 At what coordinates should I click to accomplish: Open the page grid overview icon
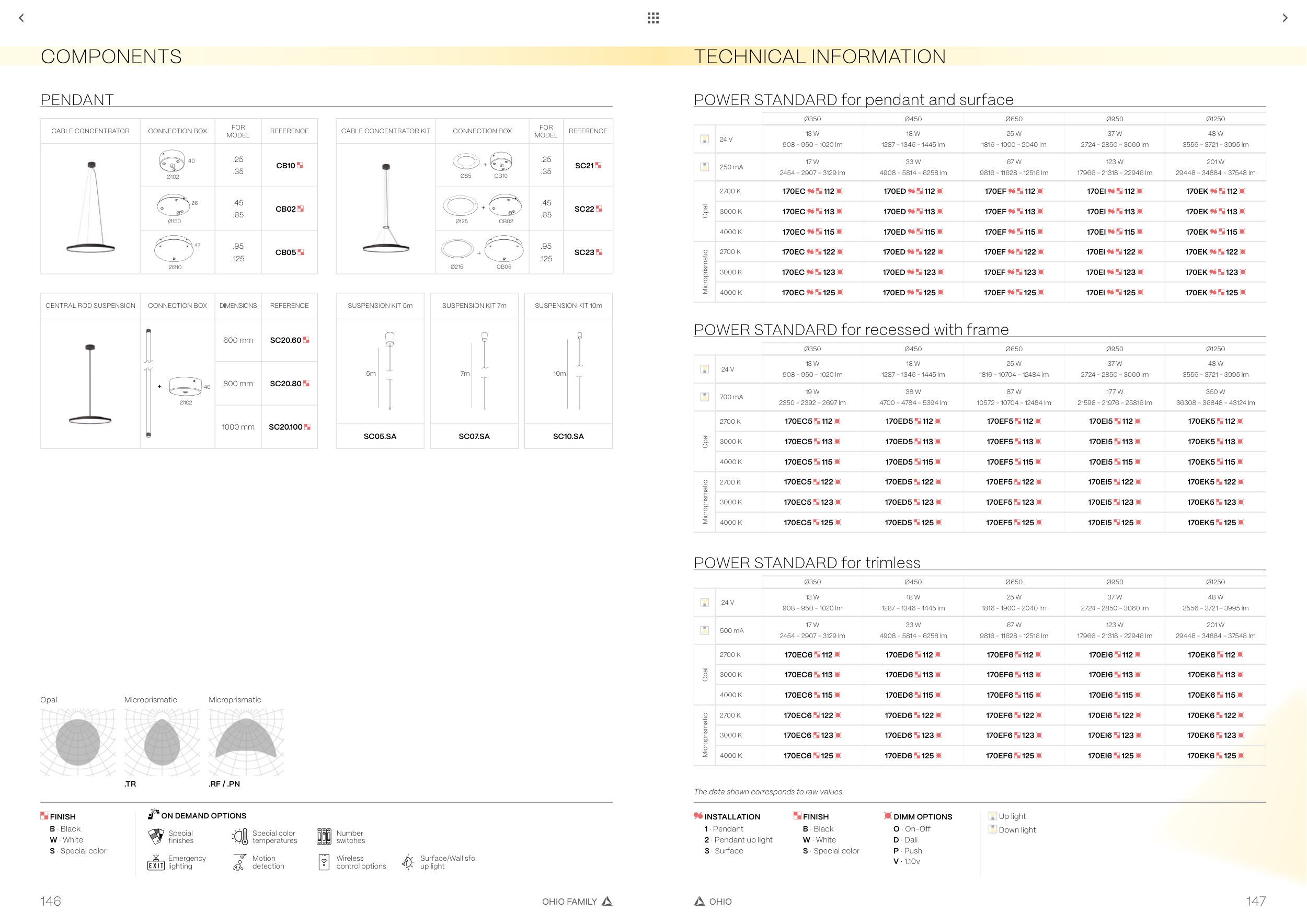(653, 18)
